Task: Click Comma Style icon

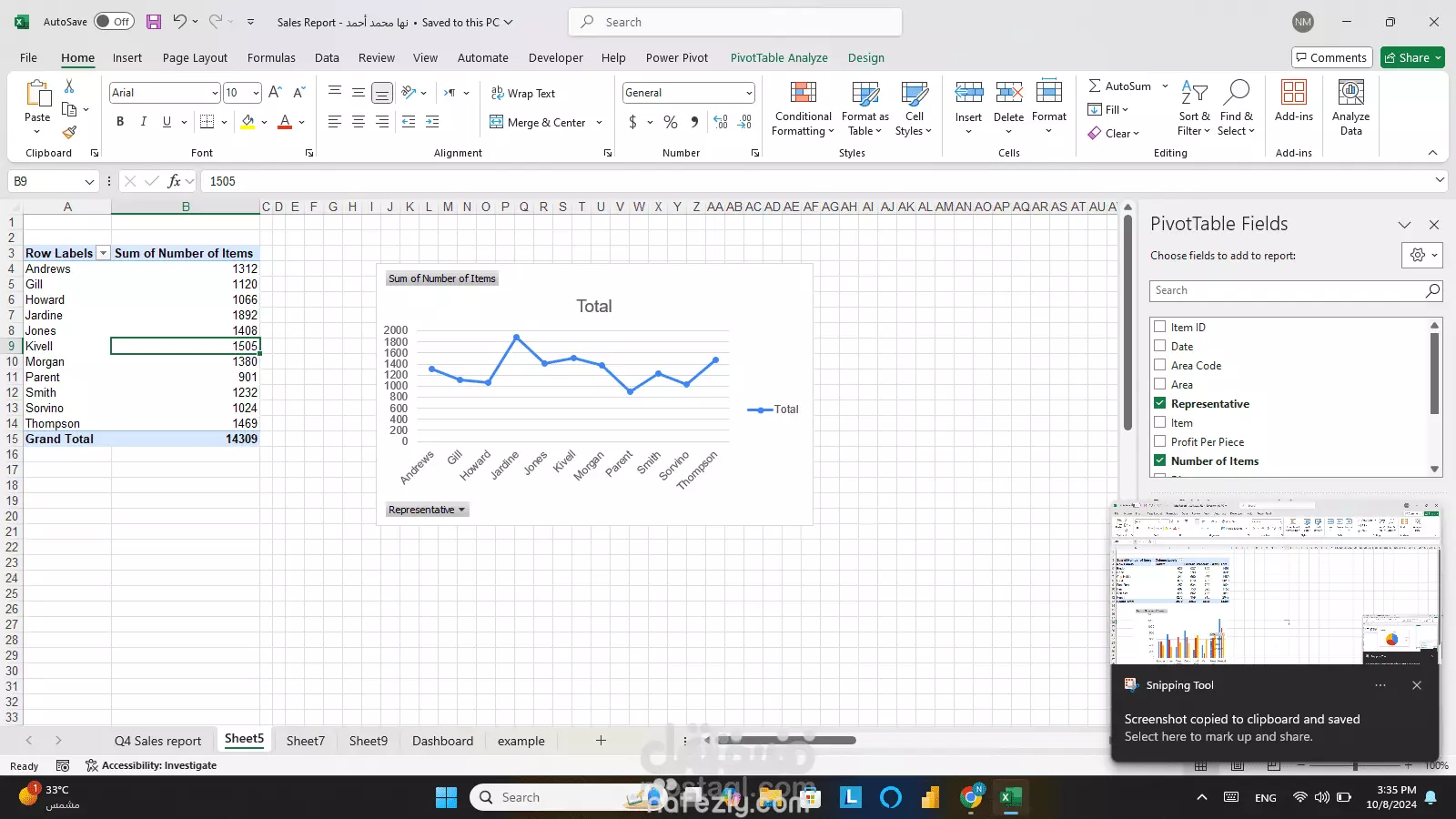Action: 694,122
